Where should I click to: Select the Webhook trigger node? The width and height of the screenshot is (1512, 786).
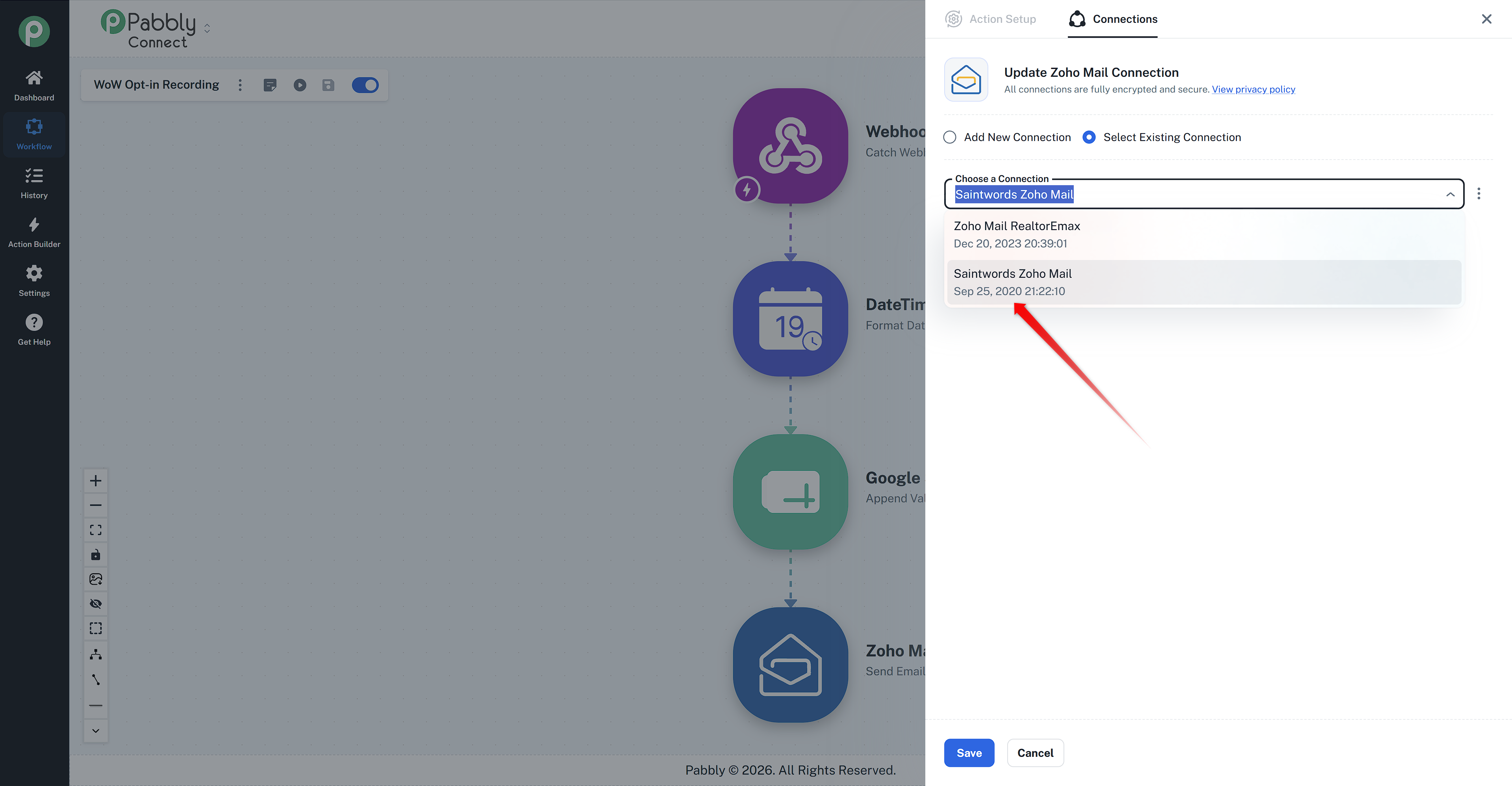click(x=791, y=146)
